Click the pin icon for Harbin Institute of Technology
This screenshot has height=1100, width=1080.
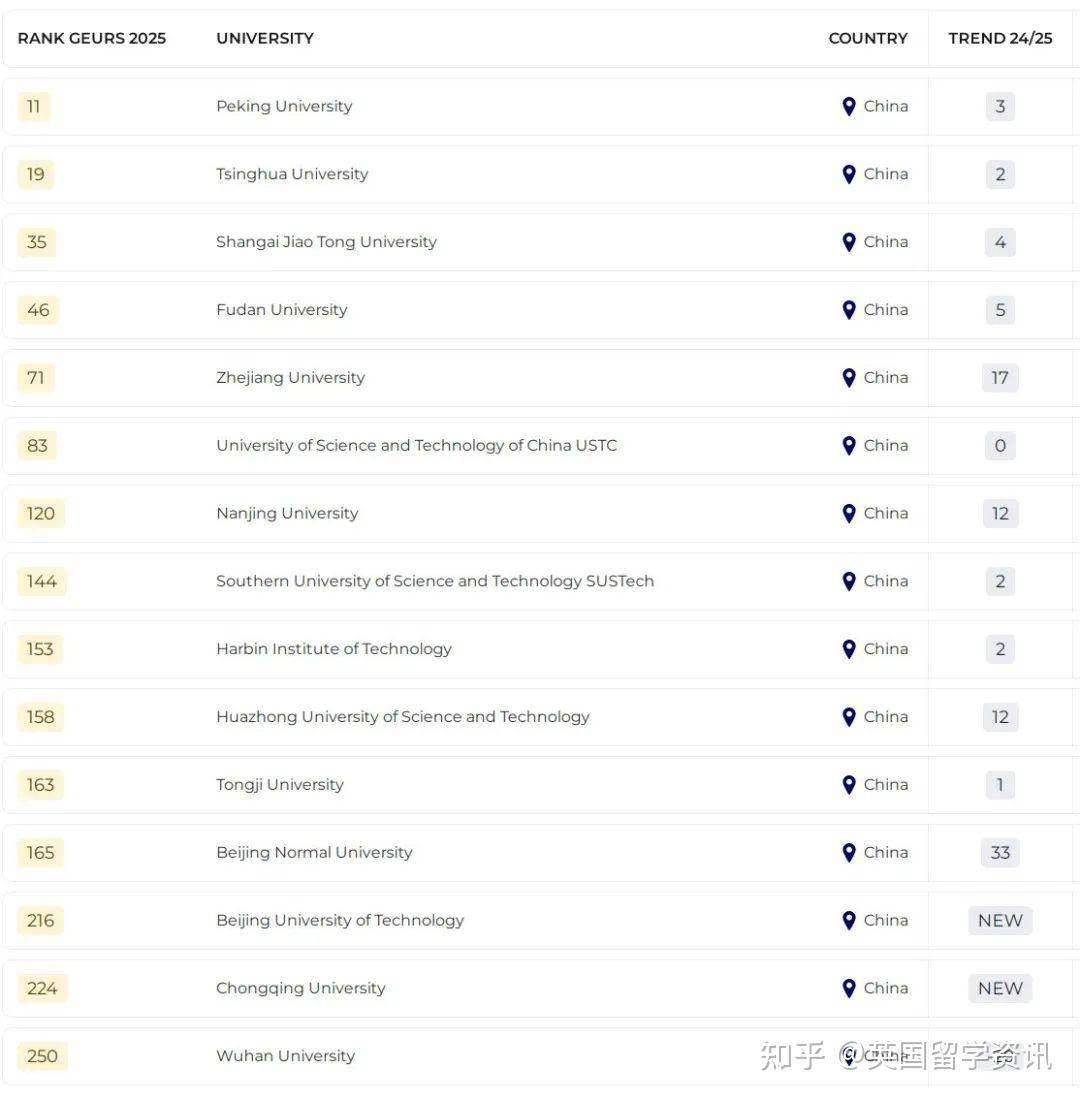[x=849, y=649]
